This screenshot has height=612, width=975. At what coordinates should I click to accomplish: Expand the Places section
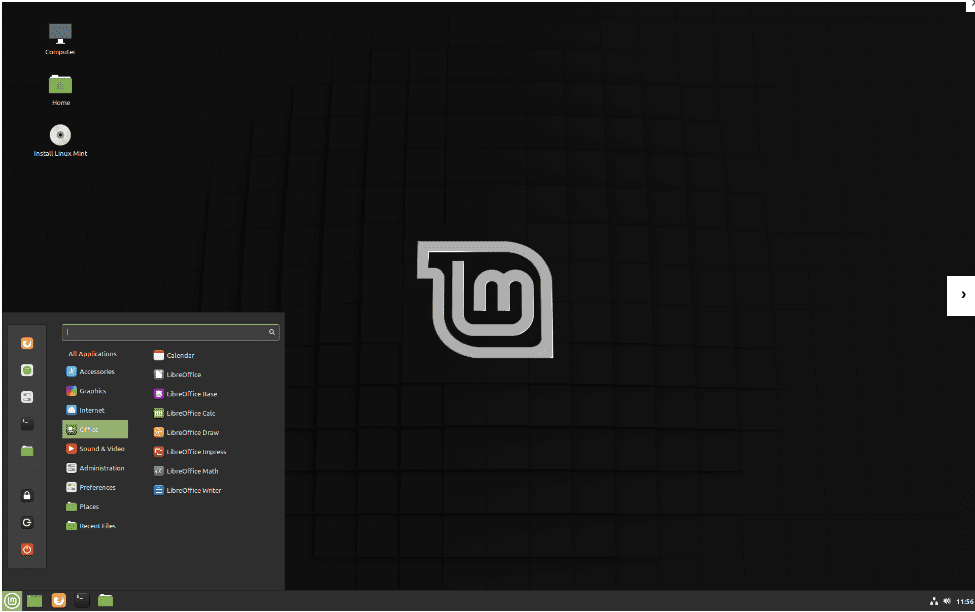[86, 506]
